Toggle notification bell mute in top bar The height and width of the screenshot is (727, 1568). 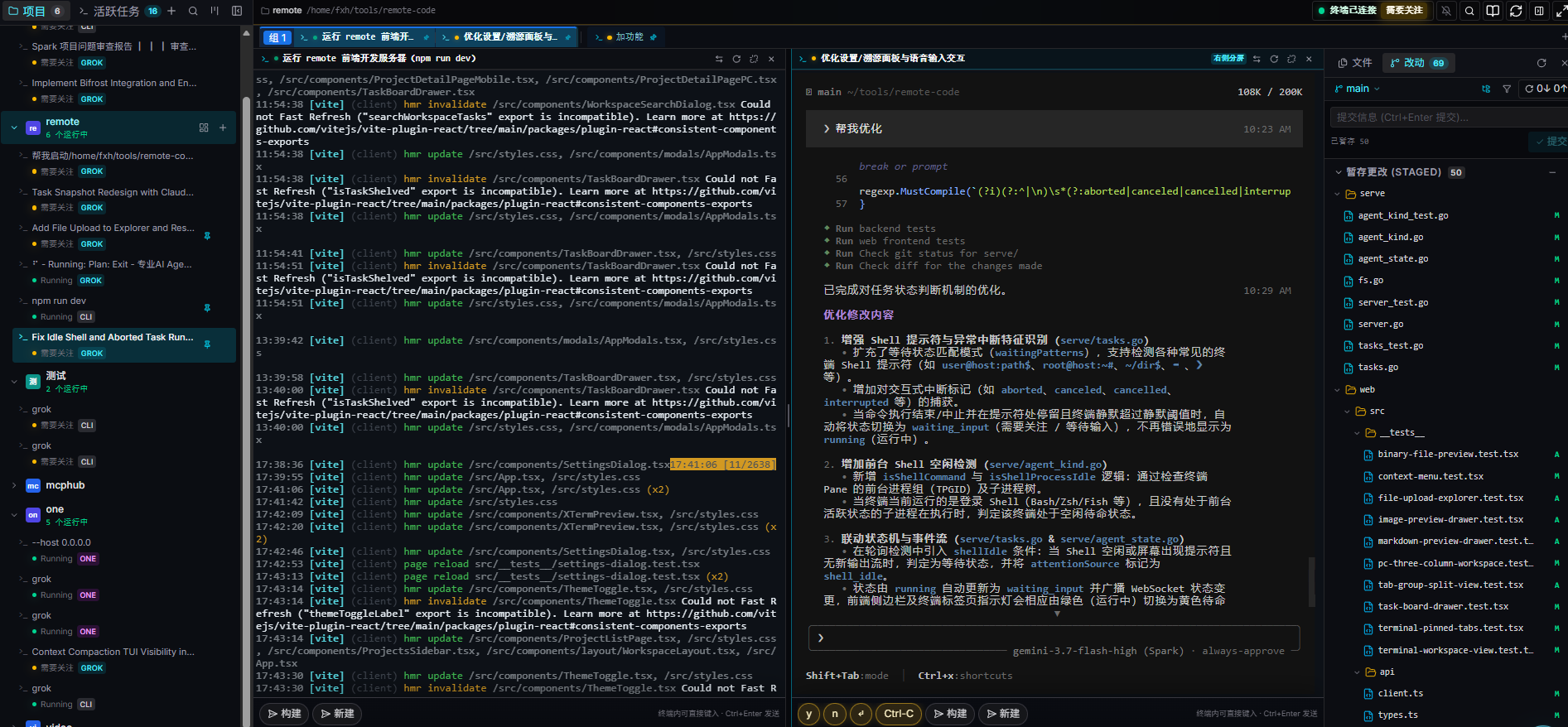click(x=1446, y=11)
